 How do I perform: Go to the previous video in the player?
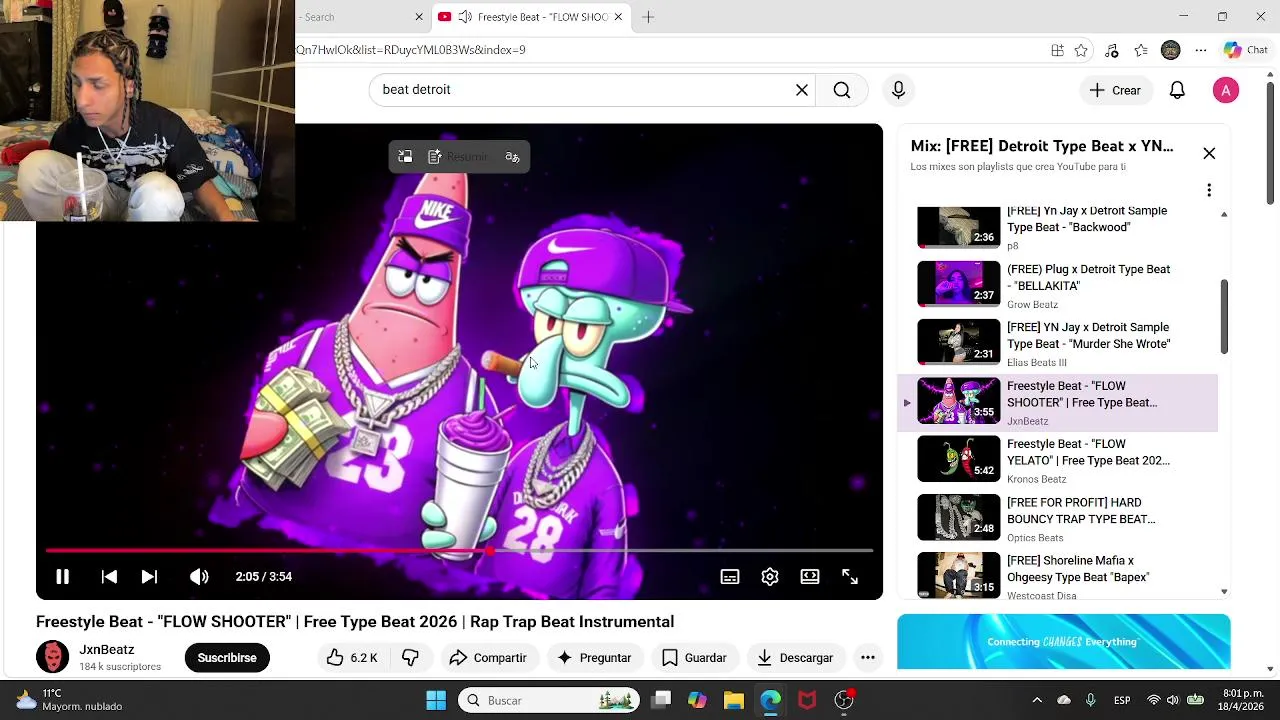tap(109, 577)
